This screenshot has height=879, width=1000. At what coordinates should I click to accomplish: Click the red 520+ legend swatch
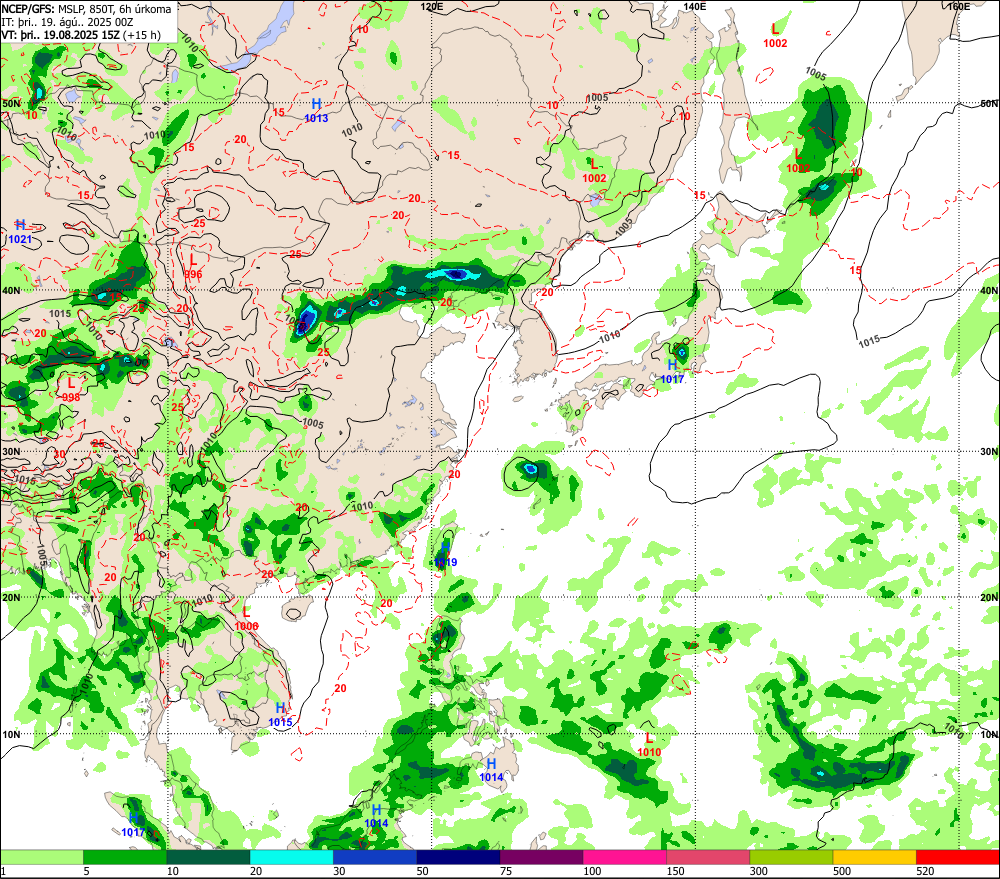click(x=958, y=857)
